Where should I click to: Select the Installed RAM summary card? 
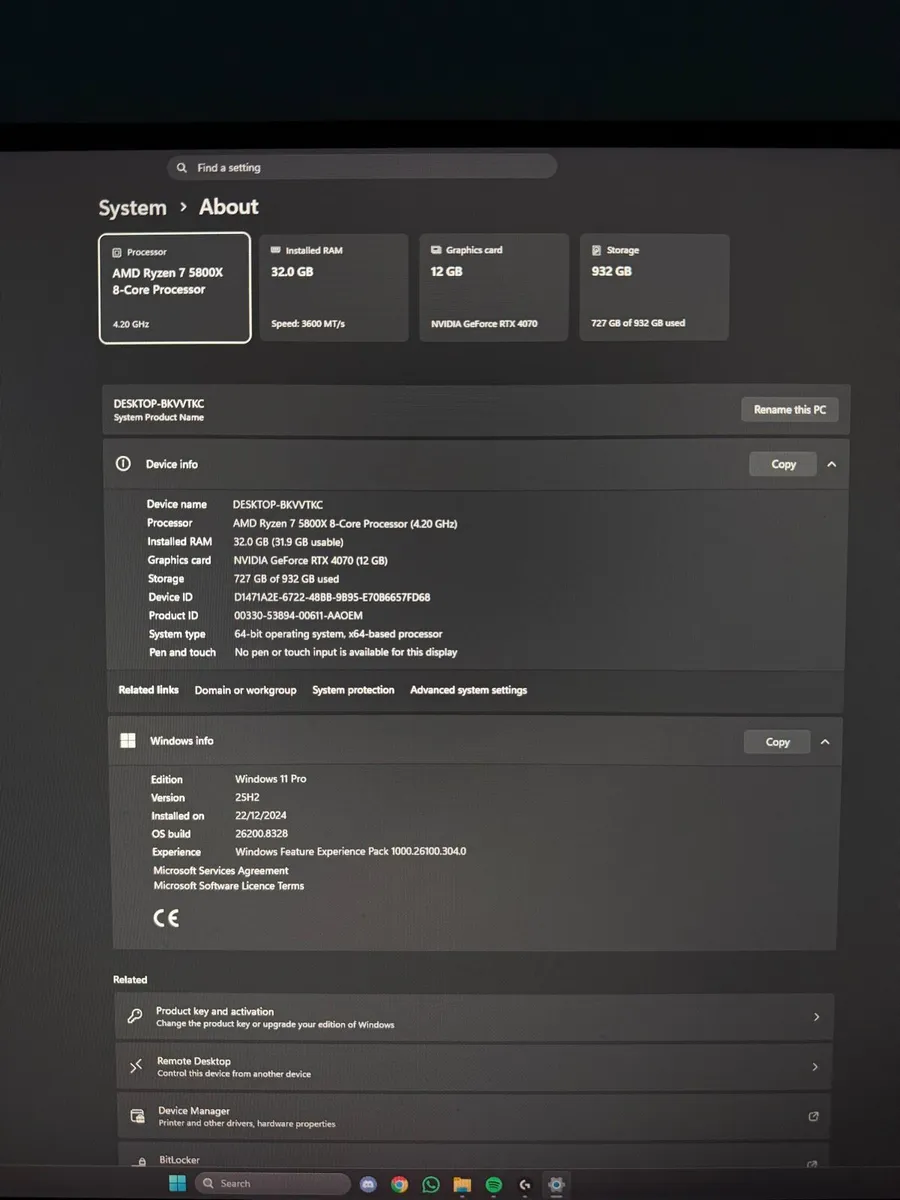pyautogui.click(x=333, y=288)
